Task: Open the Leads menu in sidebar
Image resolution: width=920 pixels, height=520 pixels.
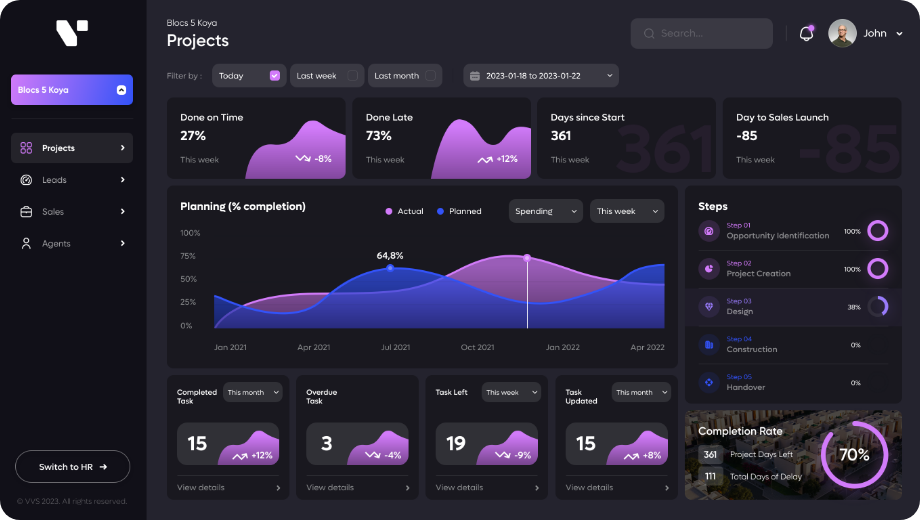Action: click(x=72, y=180)
